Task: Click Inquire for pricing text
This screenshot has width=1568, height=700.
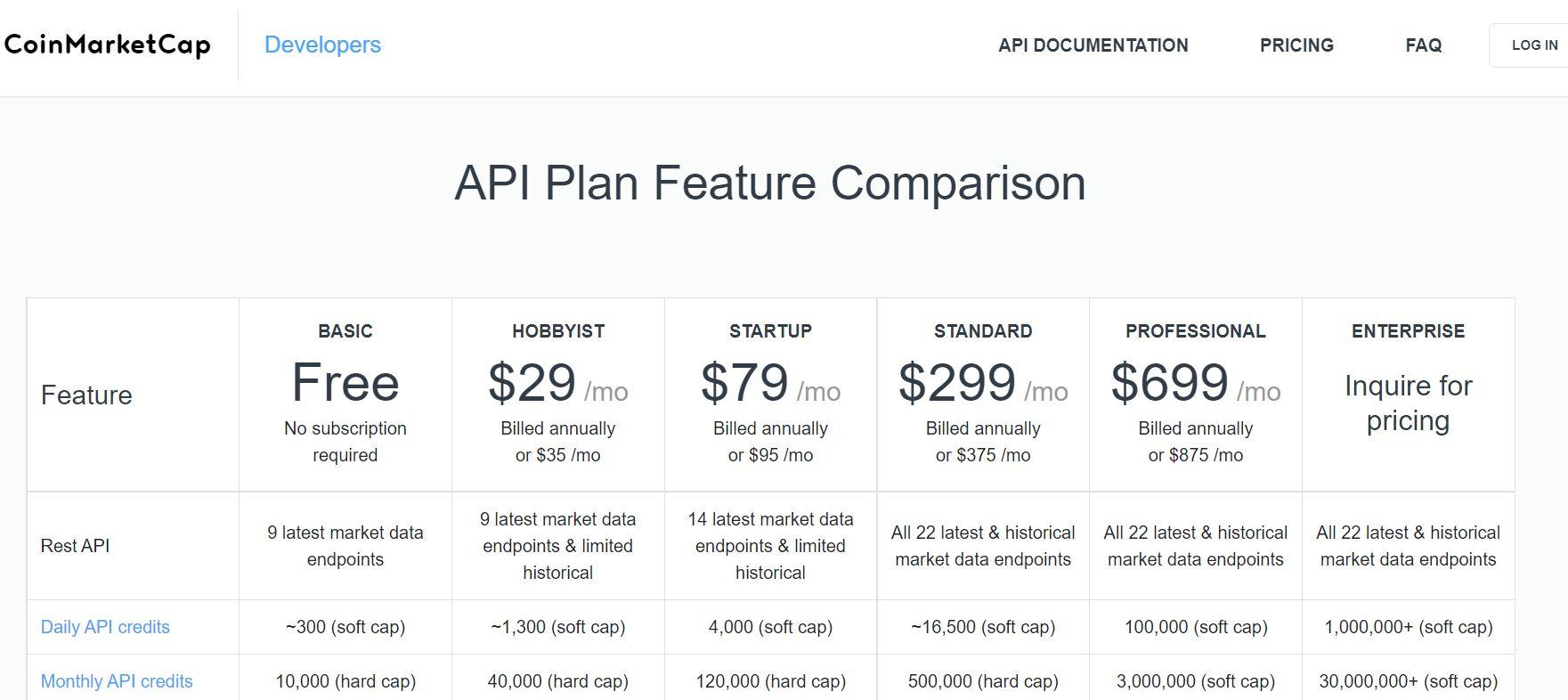Action: (1408, 403)
